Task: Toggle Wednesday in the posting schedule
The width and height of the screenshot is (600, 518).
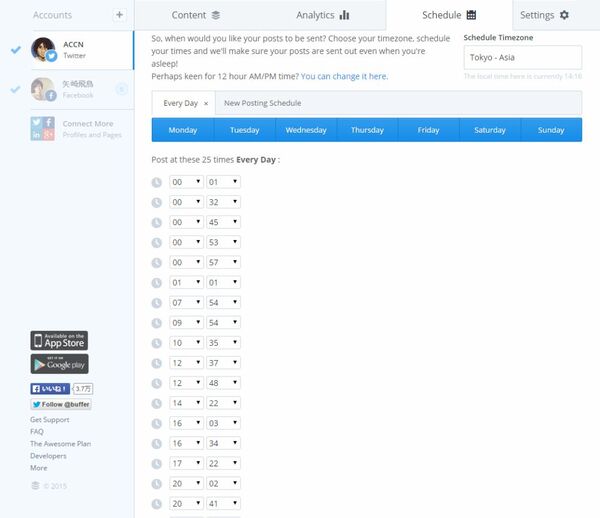Action: (306, 130)
